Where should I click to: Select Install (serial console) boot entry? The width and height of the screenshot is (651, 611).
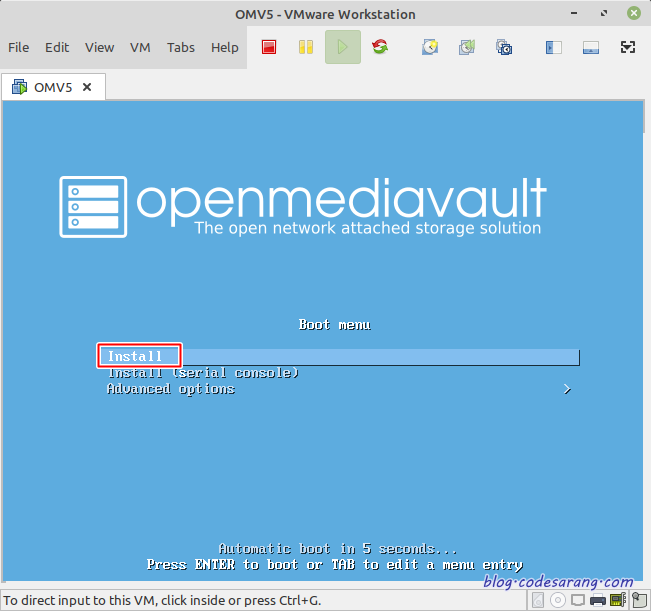tap(203, 373)
